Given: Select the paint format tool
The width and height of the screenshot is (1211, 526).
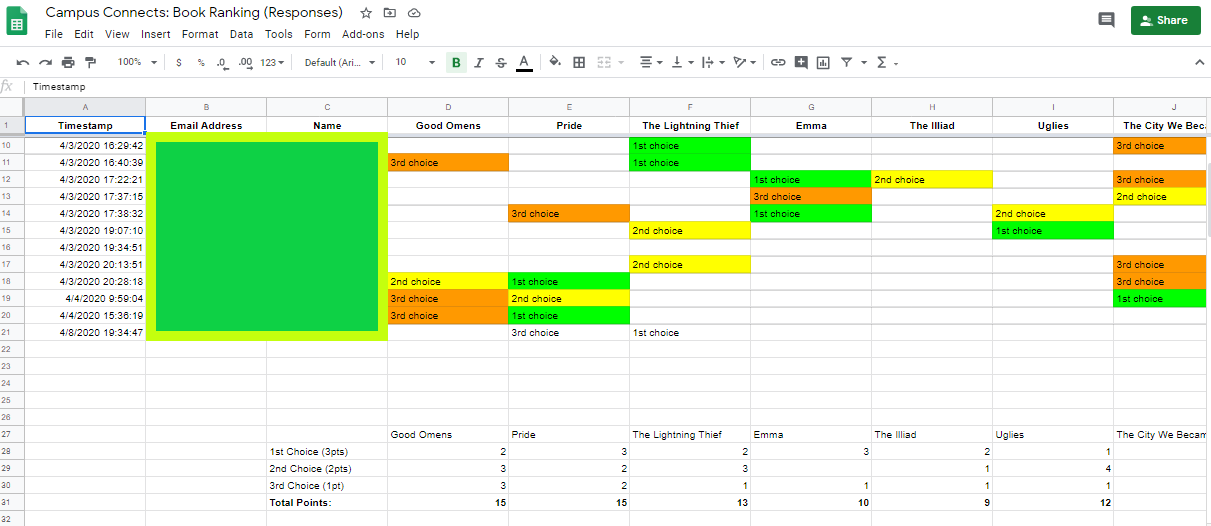Looking at the screenshot, I should tap(91, 62).
